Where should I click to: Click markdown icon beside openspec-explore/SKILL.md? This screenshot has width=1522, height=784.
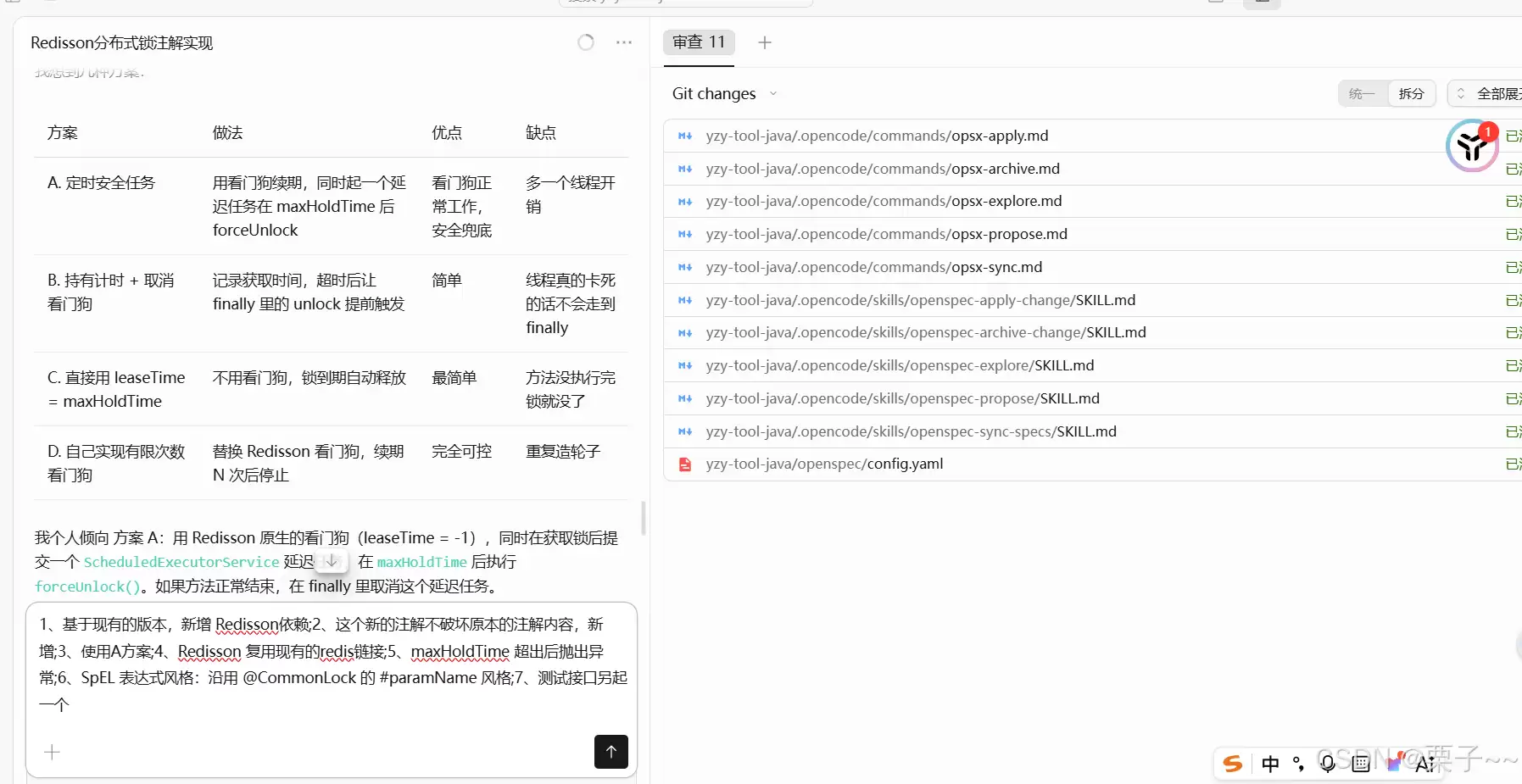(x=685, y=366)
